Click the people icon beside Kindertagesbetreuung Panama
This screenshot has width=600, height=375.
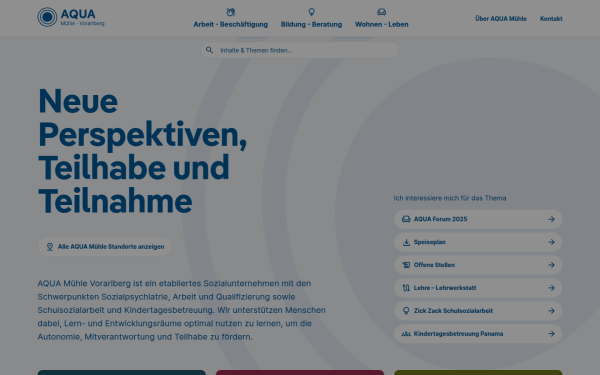tap(406, 334)
